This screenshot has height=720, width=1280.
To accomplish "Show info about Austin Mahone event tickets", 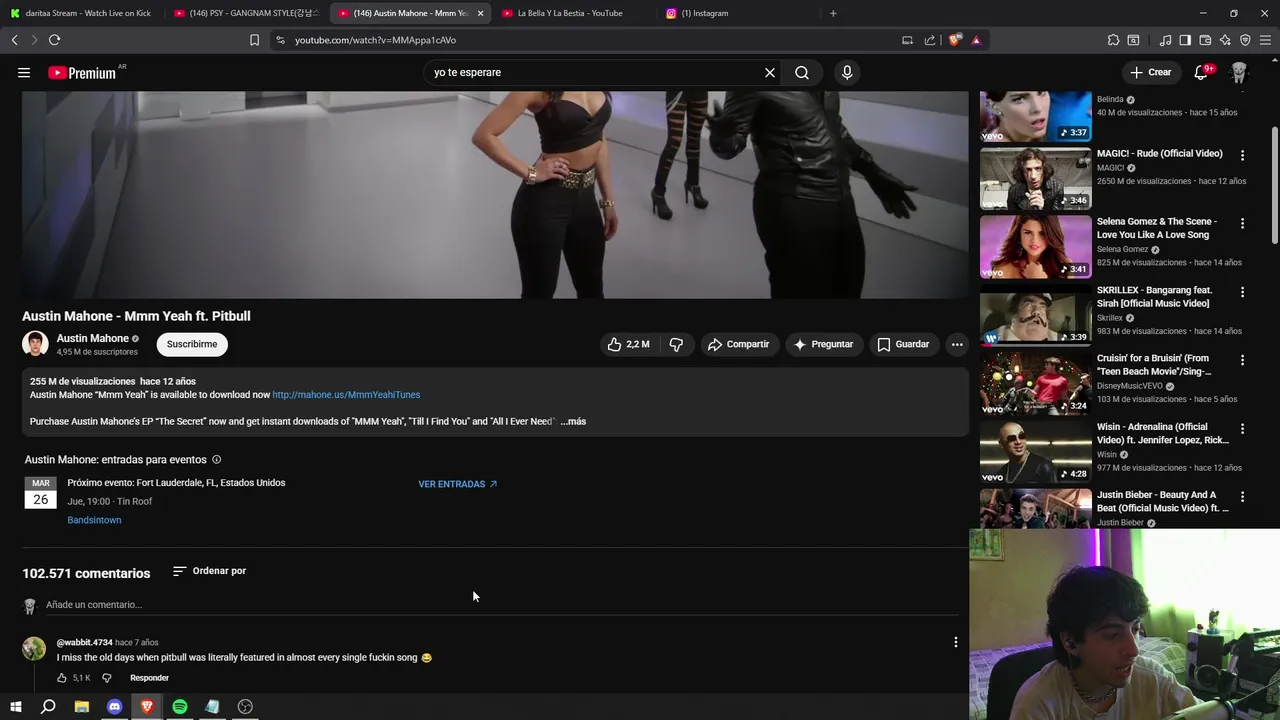I will (x=216, y=460).
